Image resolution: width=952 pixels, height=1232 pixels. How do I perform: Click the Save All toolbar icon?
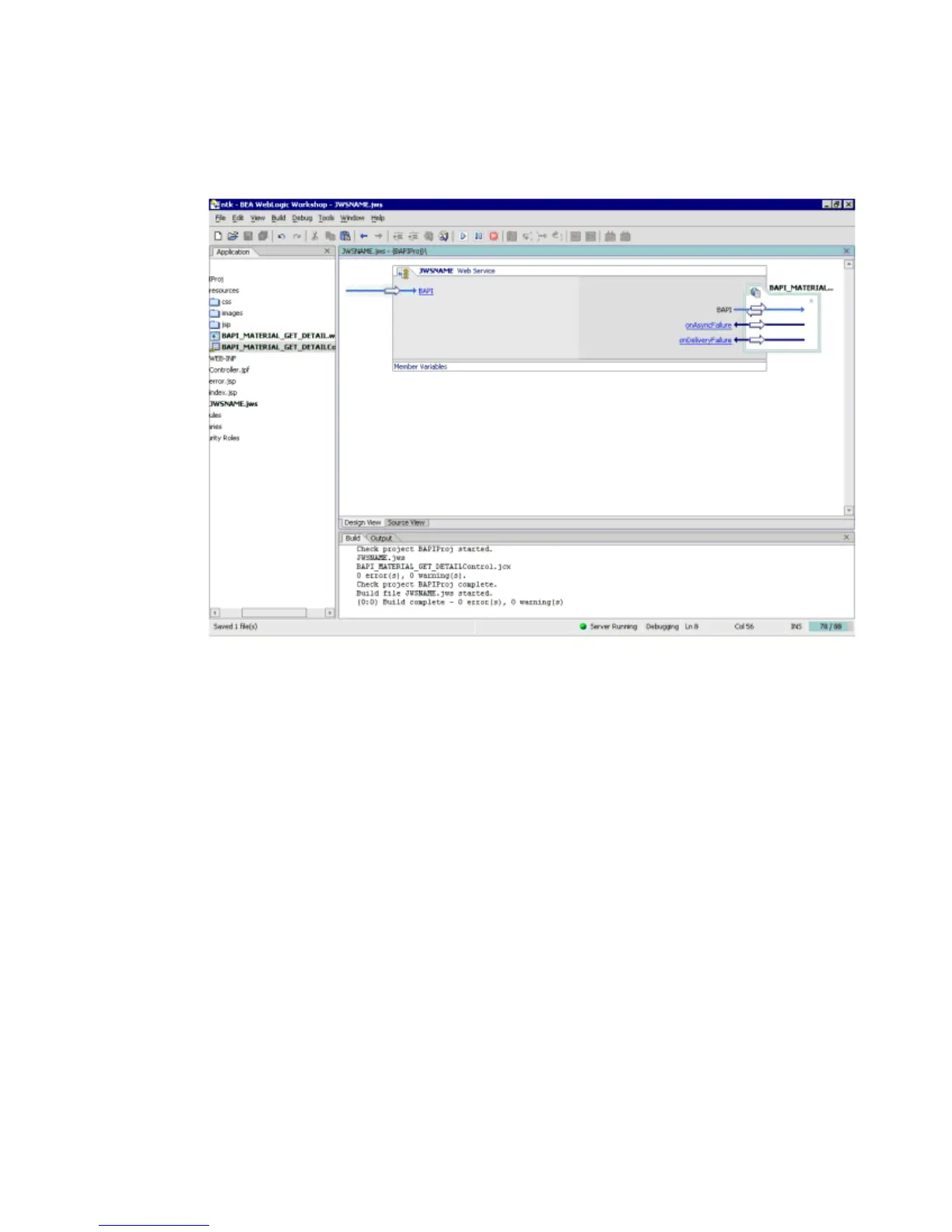point(263,236)
